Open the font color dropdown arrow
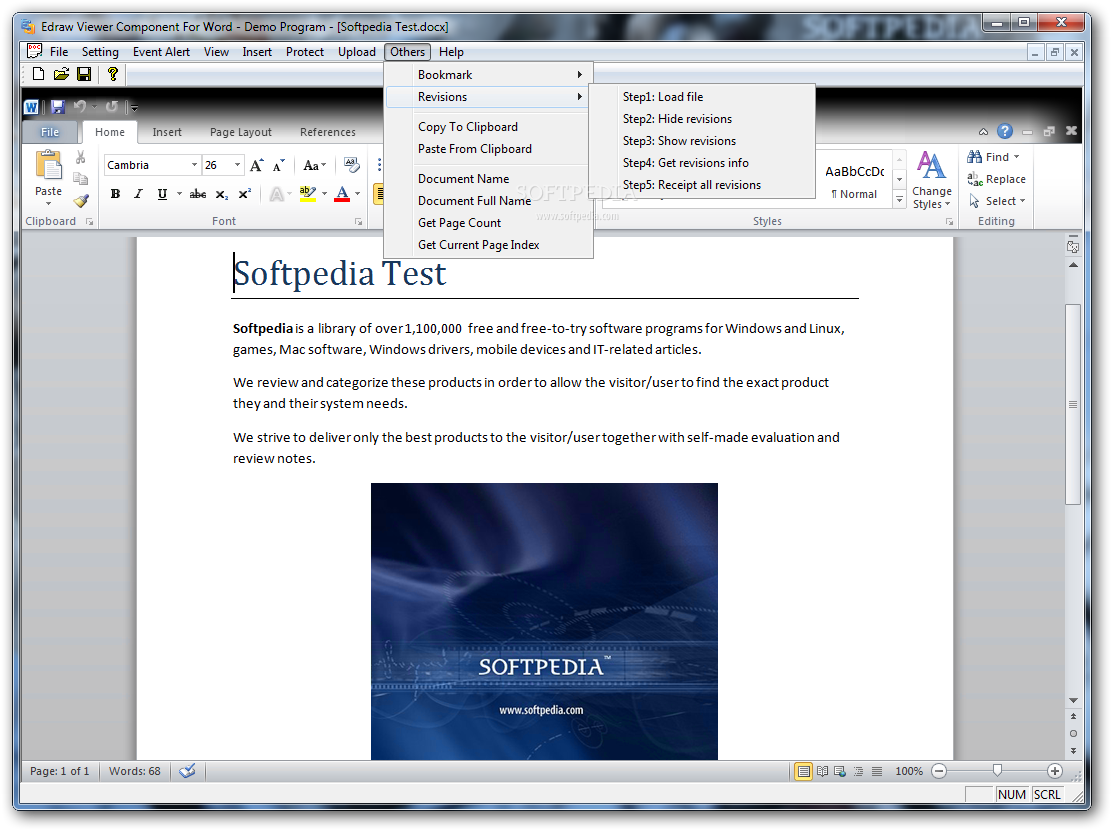The height and width of the screenshot is (831, 1112). [357, 194]
